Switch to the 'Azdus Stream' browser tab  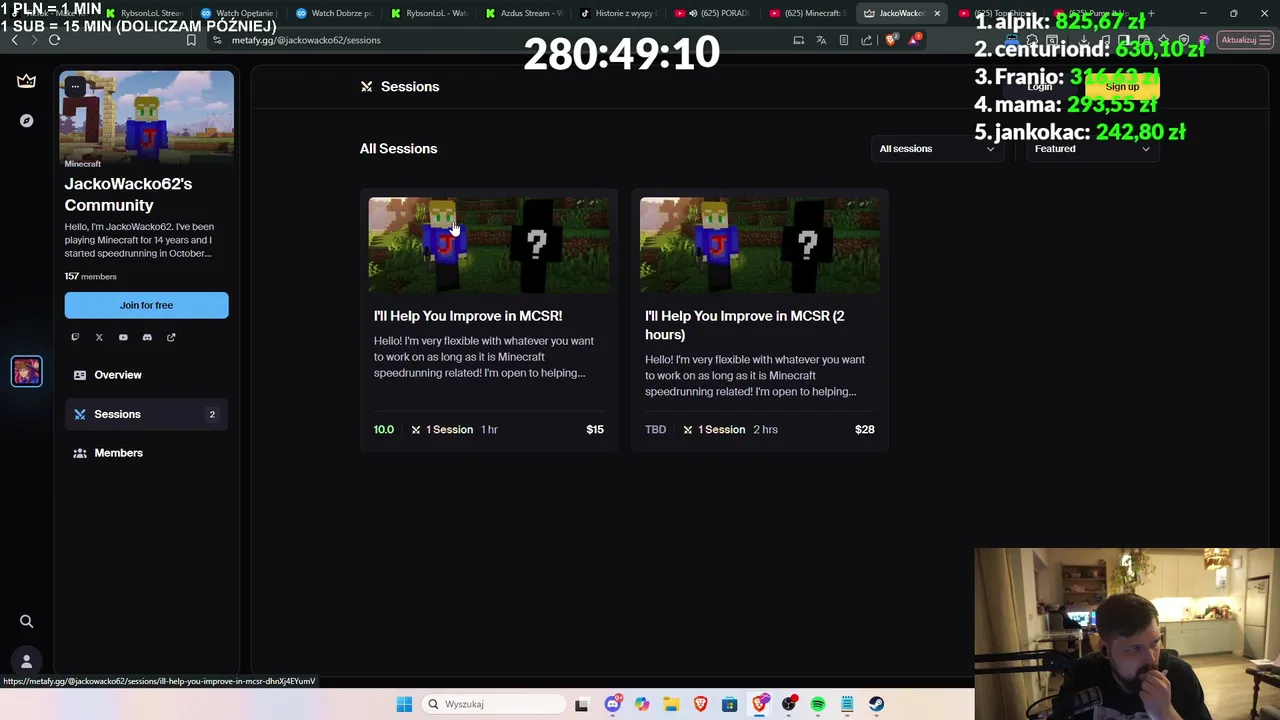[x=522, y=13]
